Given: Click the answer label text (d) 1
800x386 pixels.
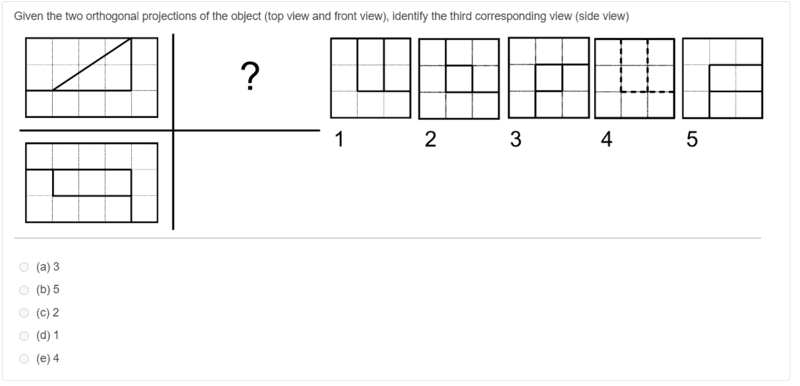Looking at the screenshot, I should pos(47,336).
